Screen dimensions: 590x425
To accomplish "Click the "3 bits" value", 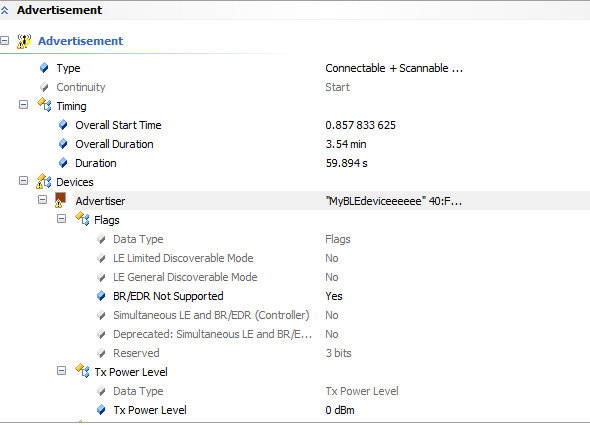I will pos(338,353).
